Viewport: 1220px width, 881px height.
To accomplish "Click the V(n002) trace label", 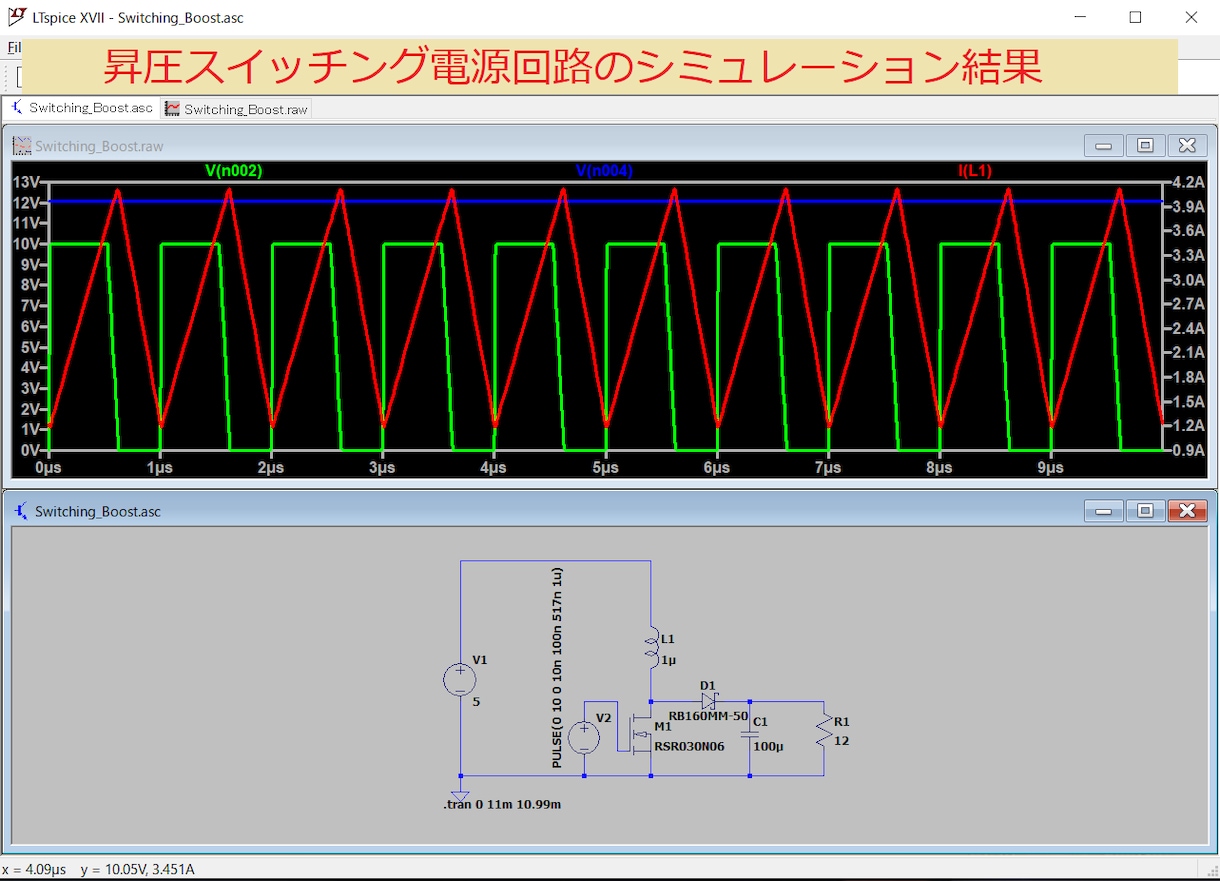I will tap(234, 171).
